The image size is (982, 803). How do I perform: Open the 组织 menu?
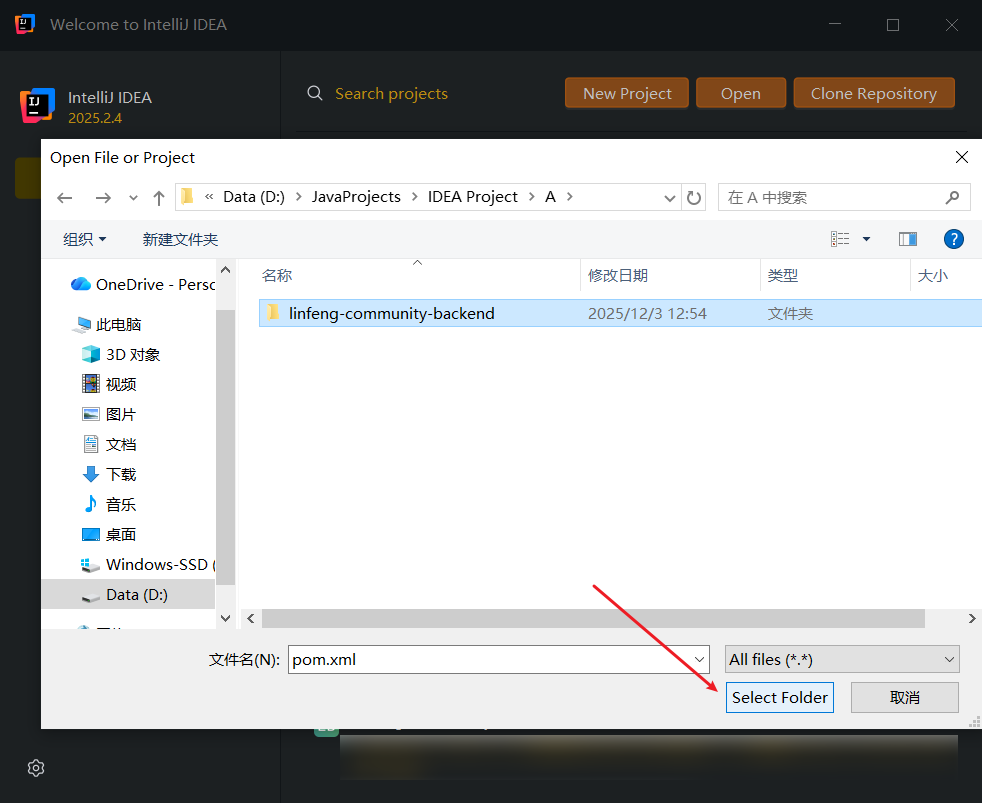click(85, 239)
